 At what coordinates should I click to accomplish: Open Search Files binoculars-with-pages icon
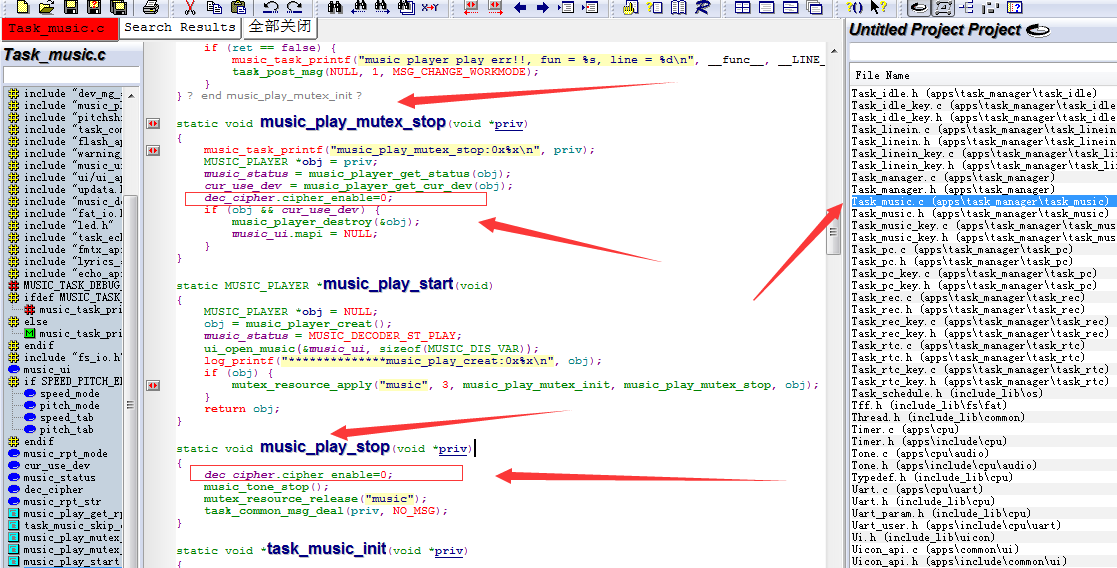[x=407, y=8]
